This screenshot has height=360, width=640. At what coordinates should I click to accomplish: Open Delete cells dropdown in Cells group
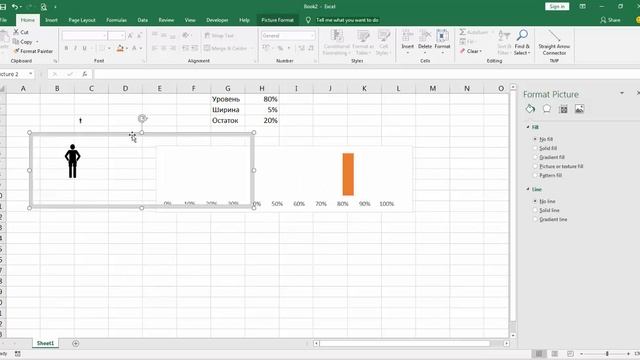tap(424, 42)
